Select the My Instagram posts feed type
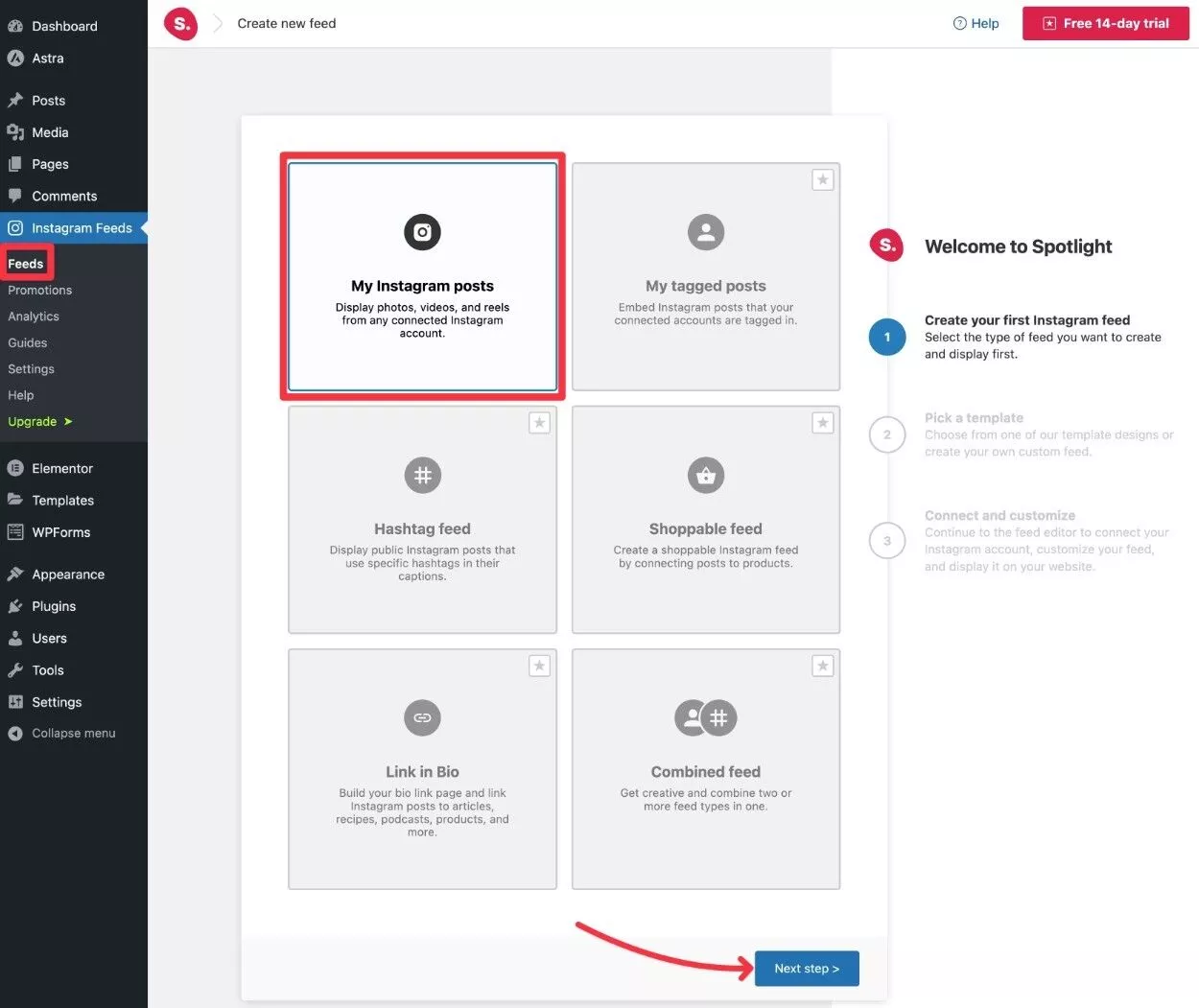Viewport: 1199px width, 1008px height. tap(422, 276)
